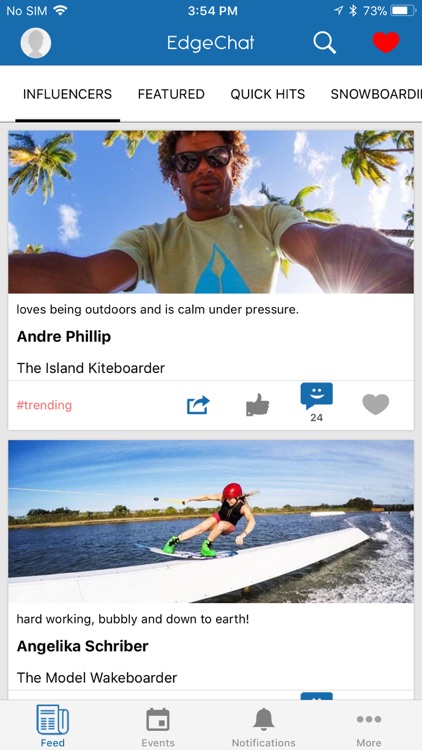Open the SNOWBOARDING category tab
422x750 pixels.
point(376,94)
